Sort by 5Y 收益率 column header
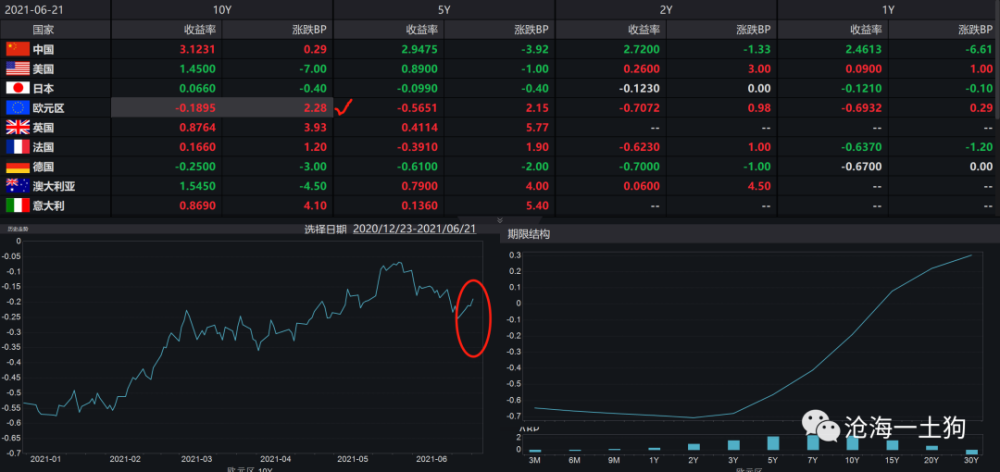Screen dimensions: 1000x472 coord(422,29)
